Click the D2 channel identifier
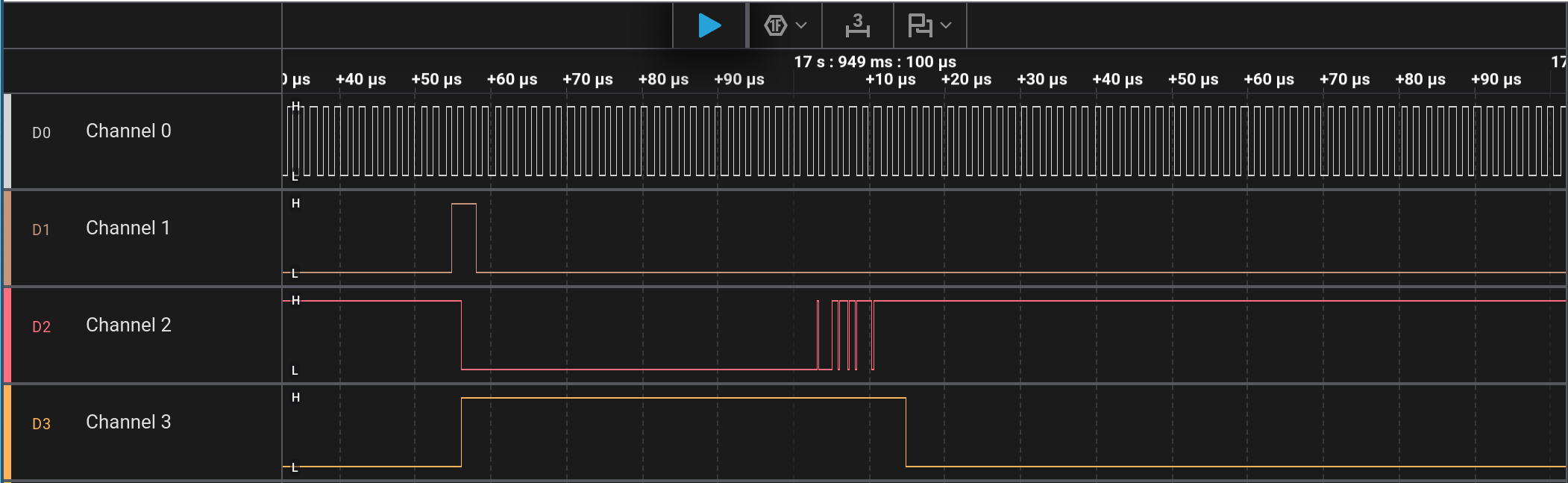The height and width of the screenshot is (483, 1568). coord(41,327)
